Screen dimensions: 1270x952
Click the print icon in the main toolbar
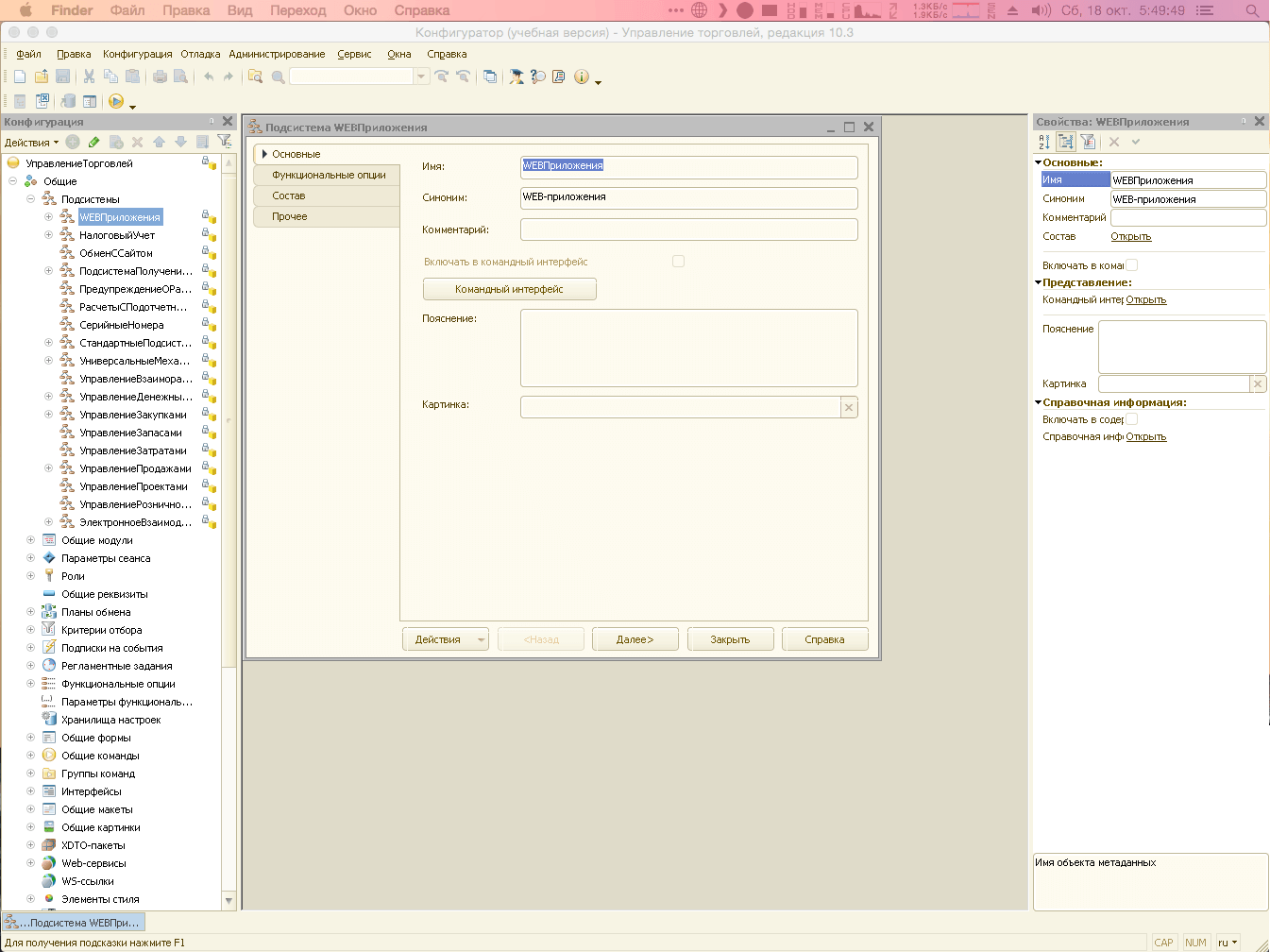pyautogui.click(x=160, y=76)
